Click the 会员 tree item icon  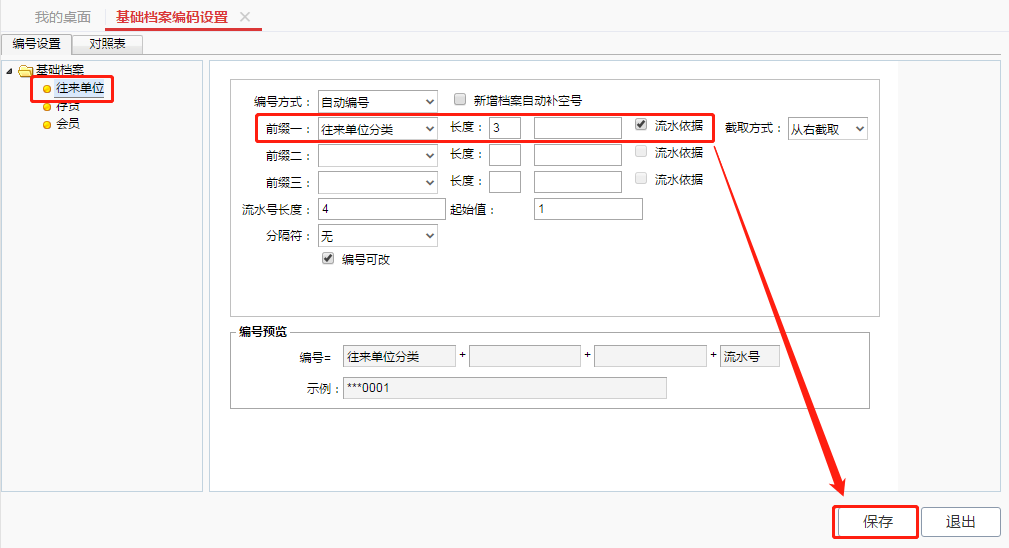(x=46, y=124)
